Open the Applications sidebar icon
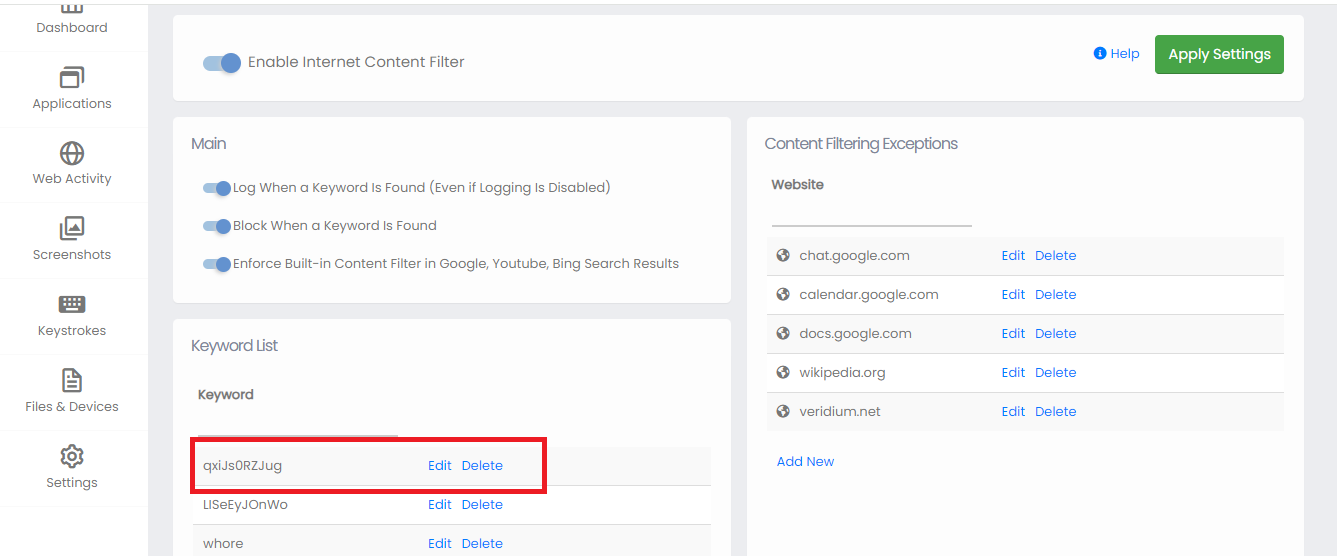The width and height of the screenshot is (1337, 556). (x=72, y=78)
